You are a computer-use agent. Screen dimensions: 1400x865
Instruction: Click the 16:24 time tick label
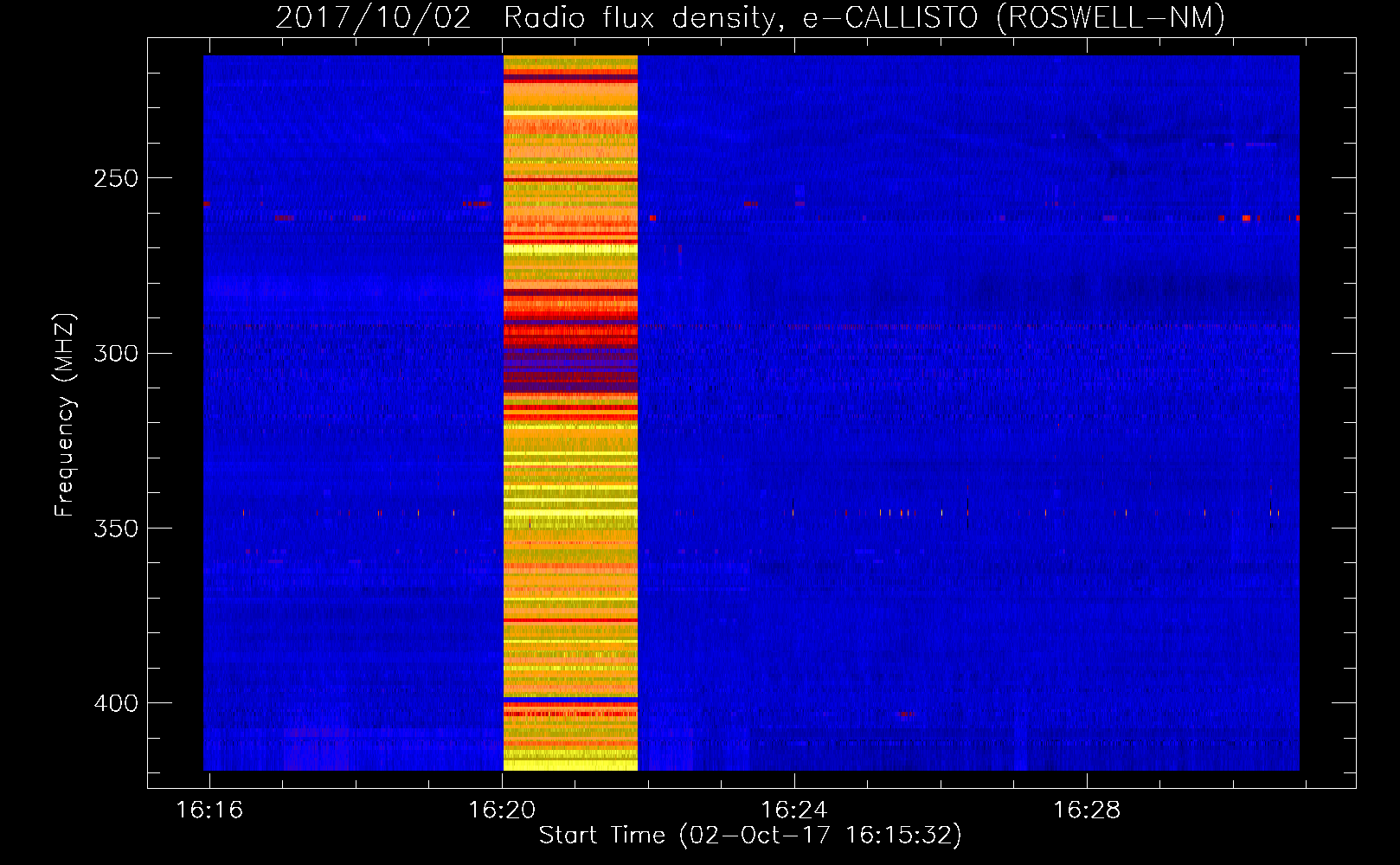pos(793,811)
